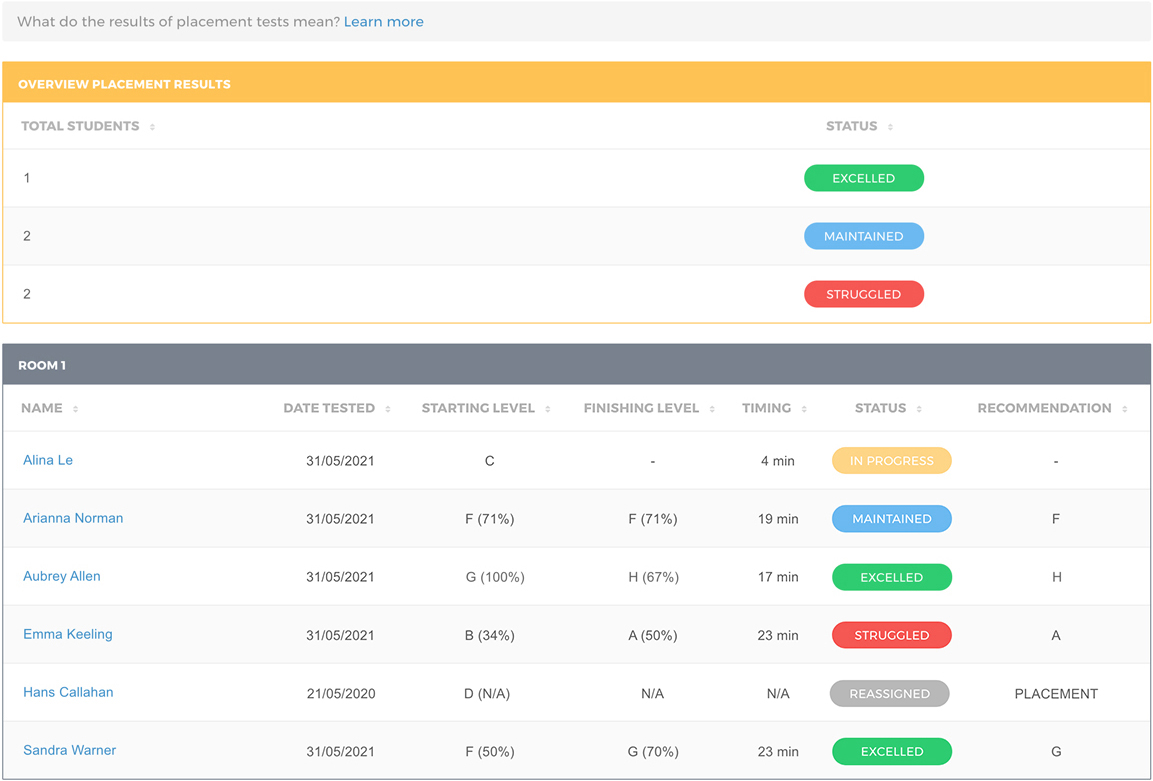
Task: Open Alina Le's student profile
Action: tap(48, 460)
